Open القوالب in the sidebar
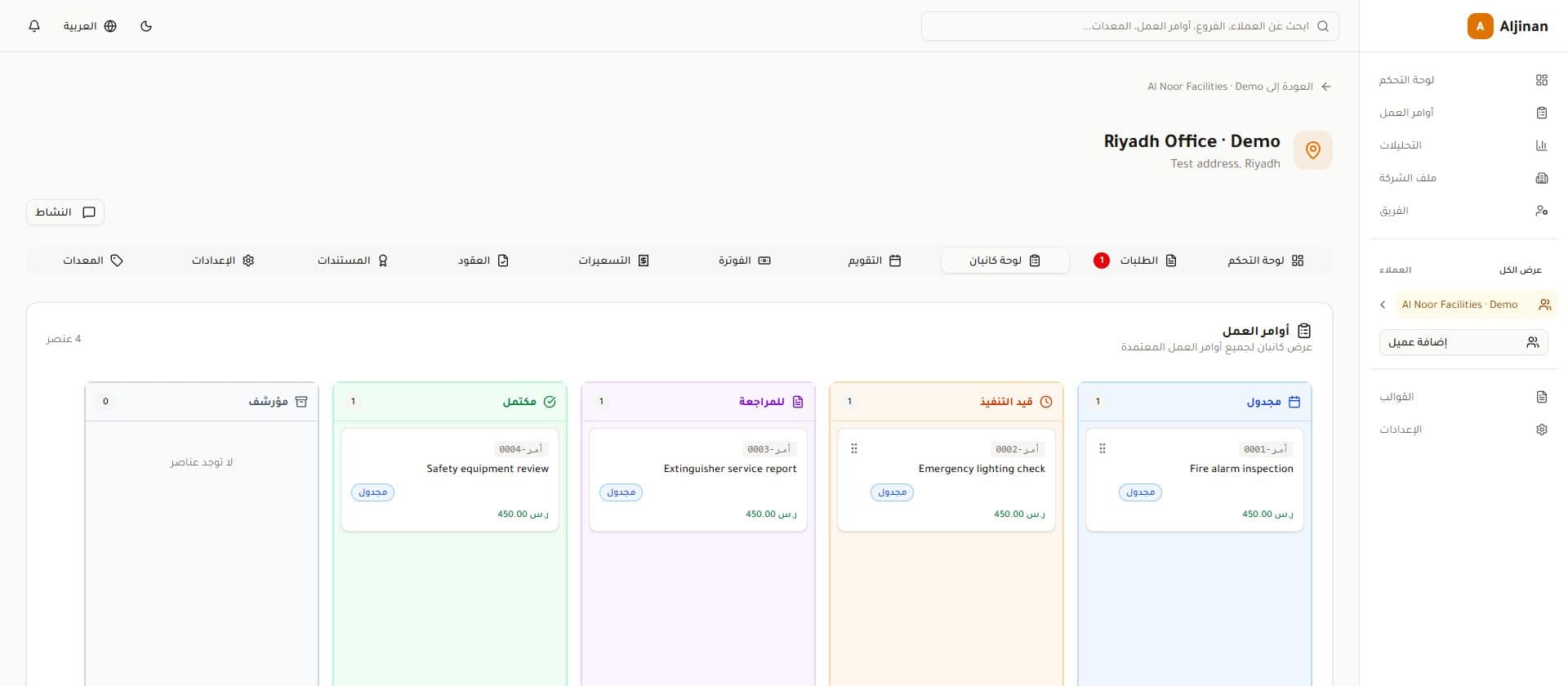 point(1463,397)
